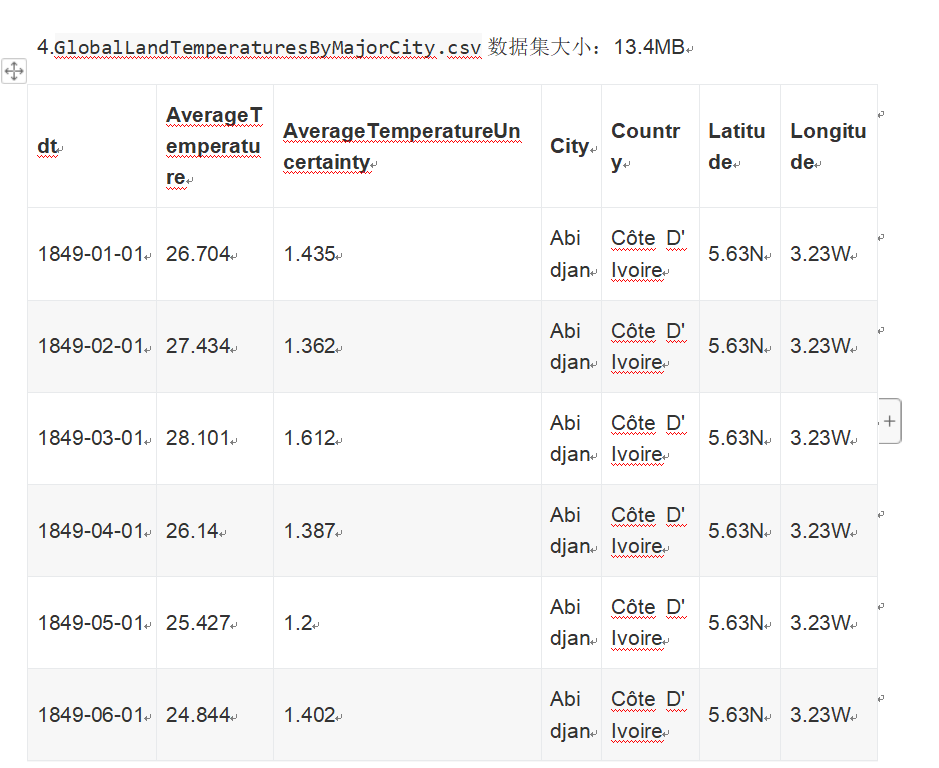Click the temperature value 27.434
This screenshot has width=939, height=768.
tap(198, 346)
